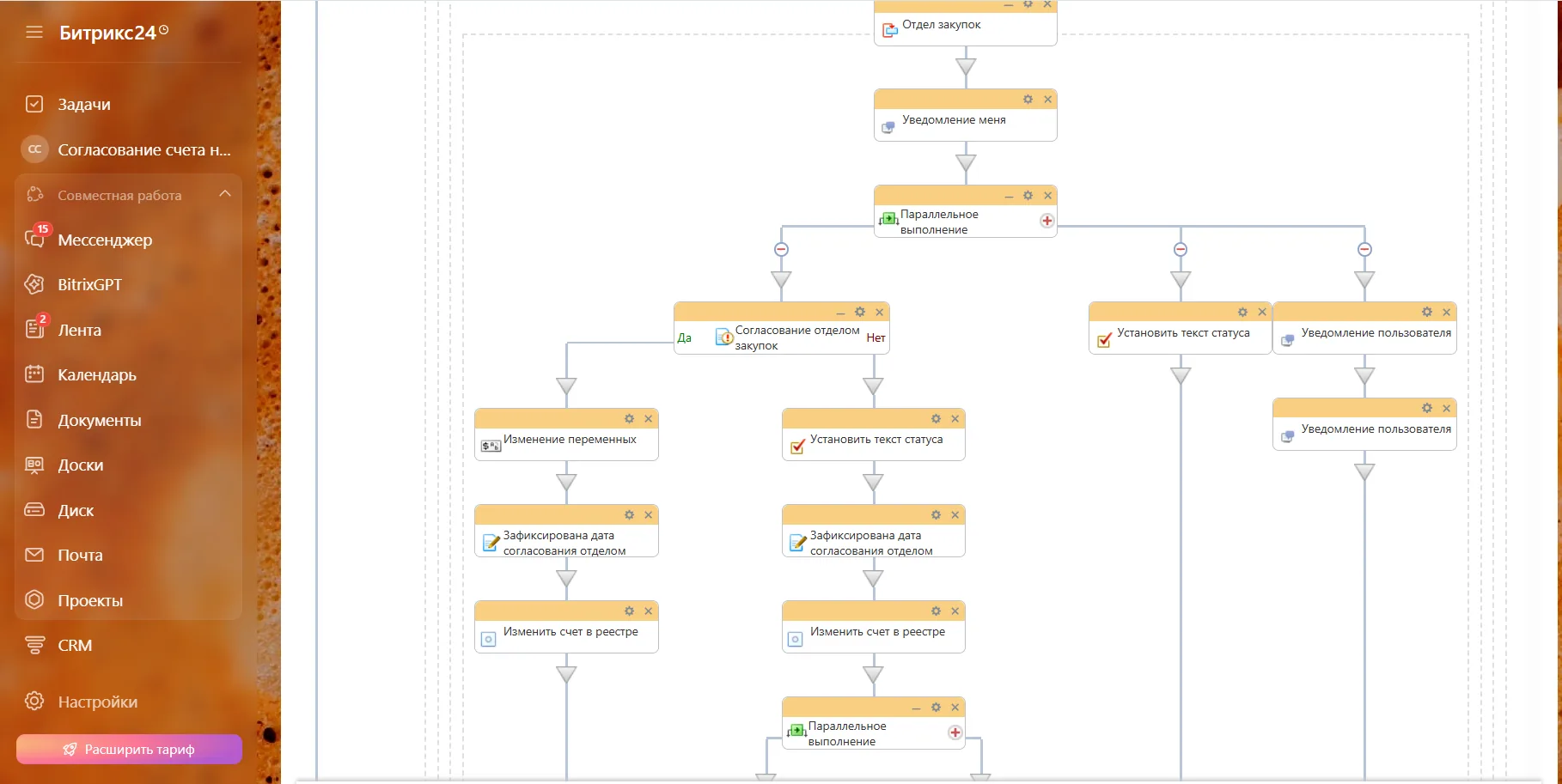1562x784 pixels.
Task: Delete the upper Уведомление пользователя block
Action: click(1447, 313)
